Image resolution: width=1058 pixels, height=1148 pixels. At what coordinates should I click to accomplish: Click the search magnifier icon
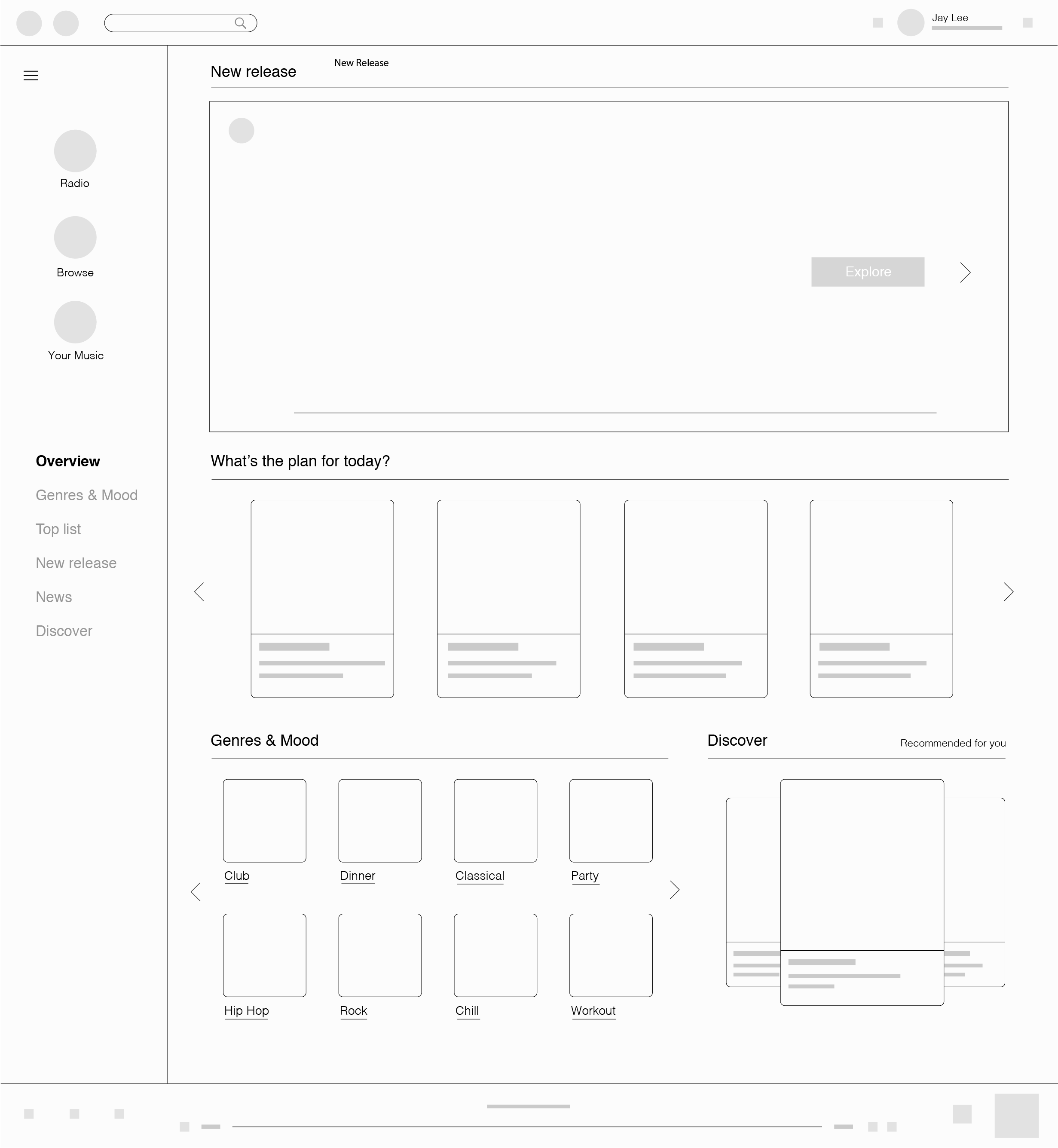pos(241,23)
